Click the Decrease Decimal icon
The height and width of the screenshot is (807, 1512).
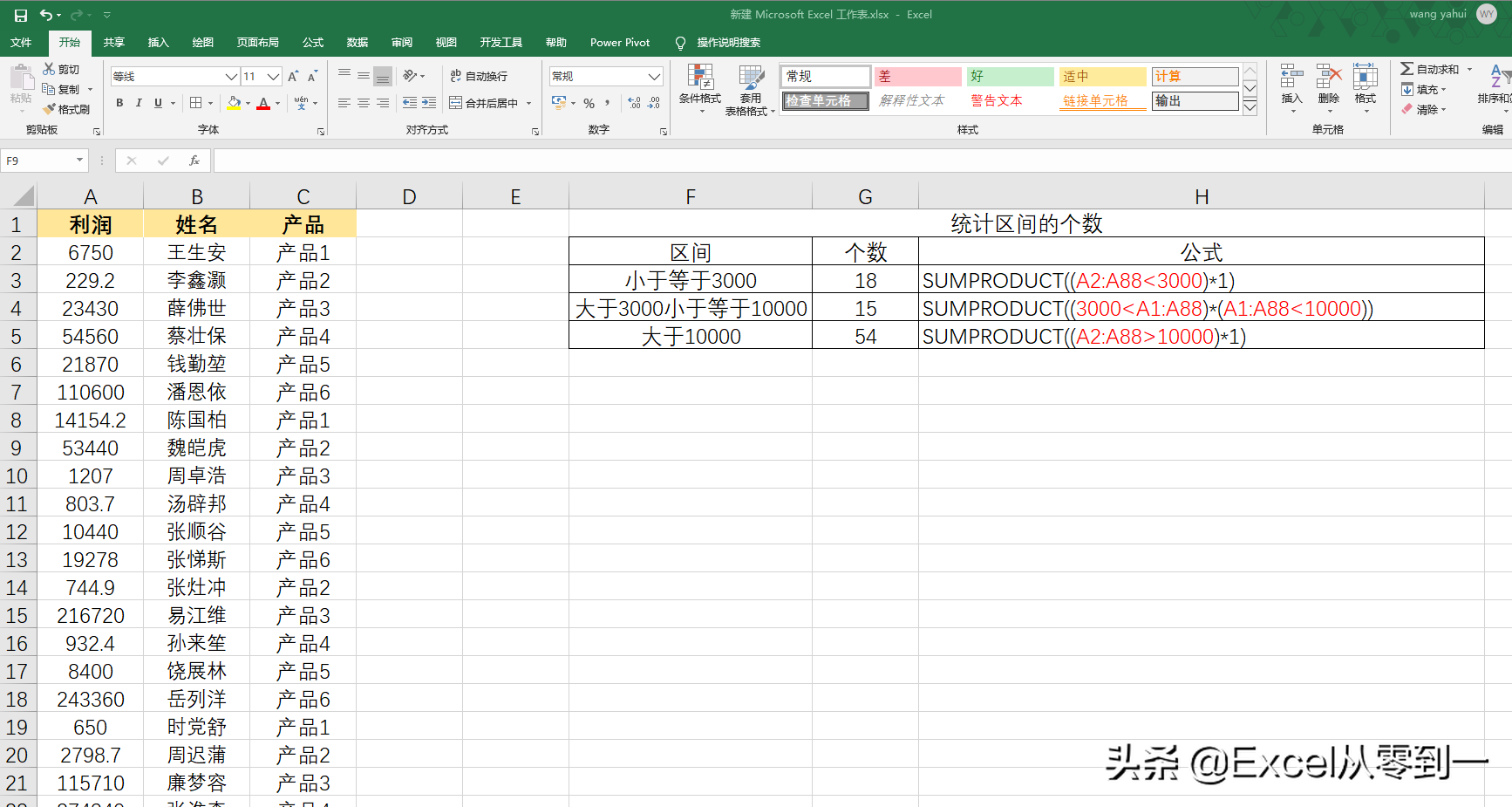pos(654,103)
